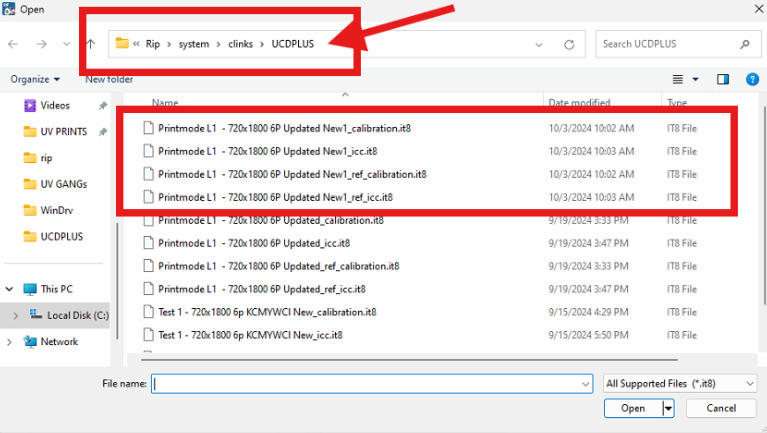Collapse the This PC tree node
Screen dimensions: 767x433
point(9,289)
